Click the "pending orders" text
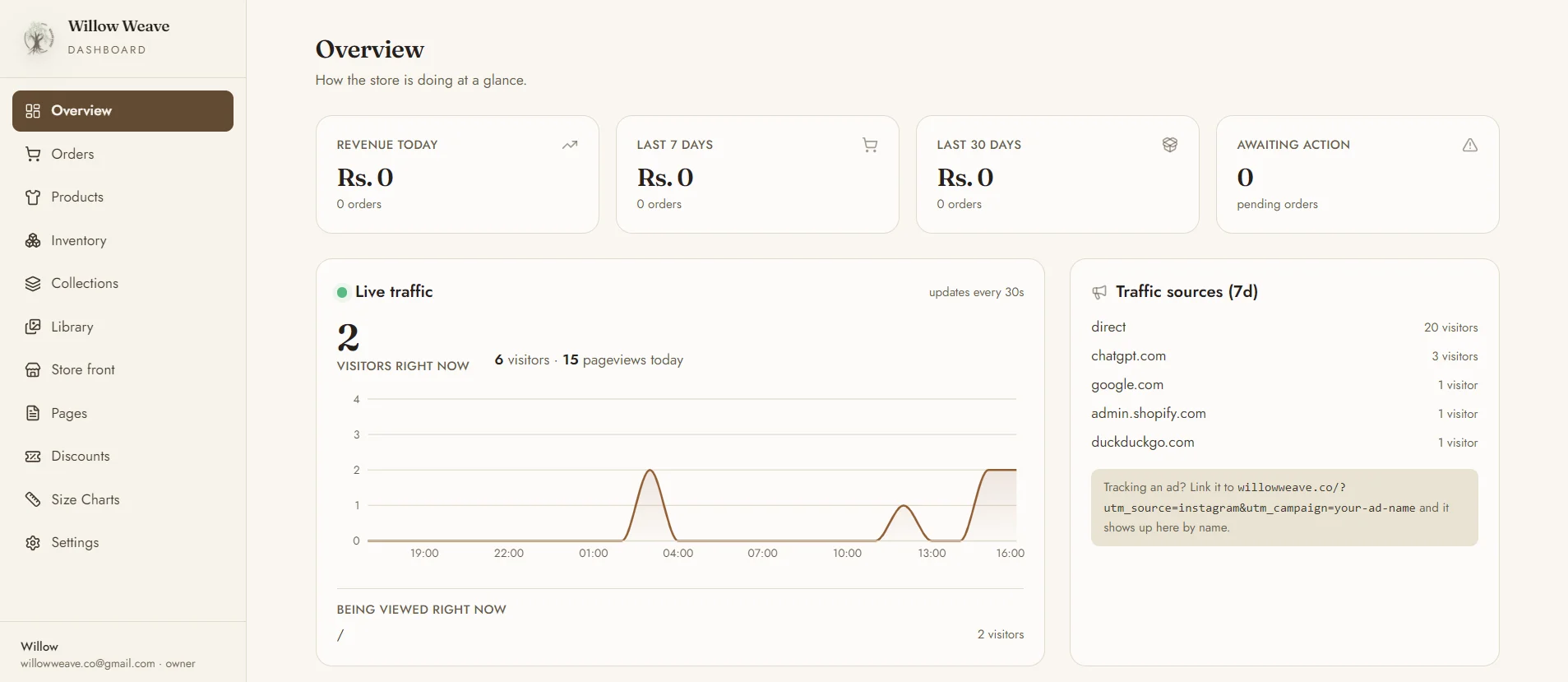The width and height of the screenshot is (1568, 682). point(1277,204)
